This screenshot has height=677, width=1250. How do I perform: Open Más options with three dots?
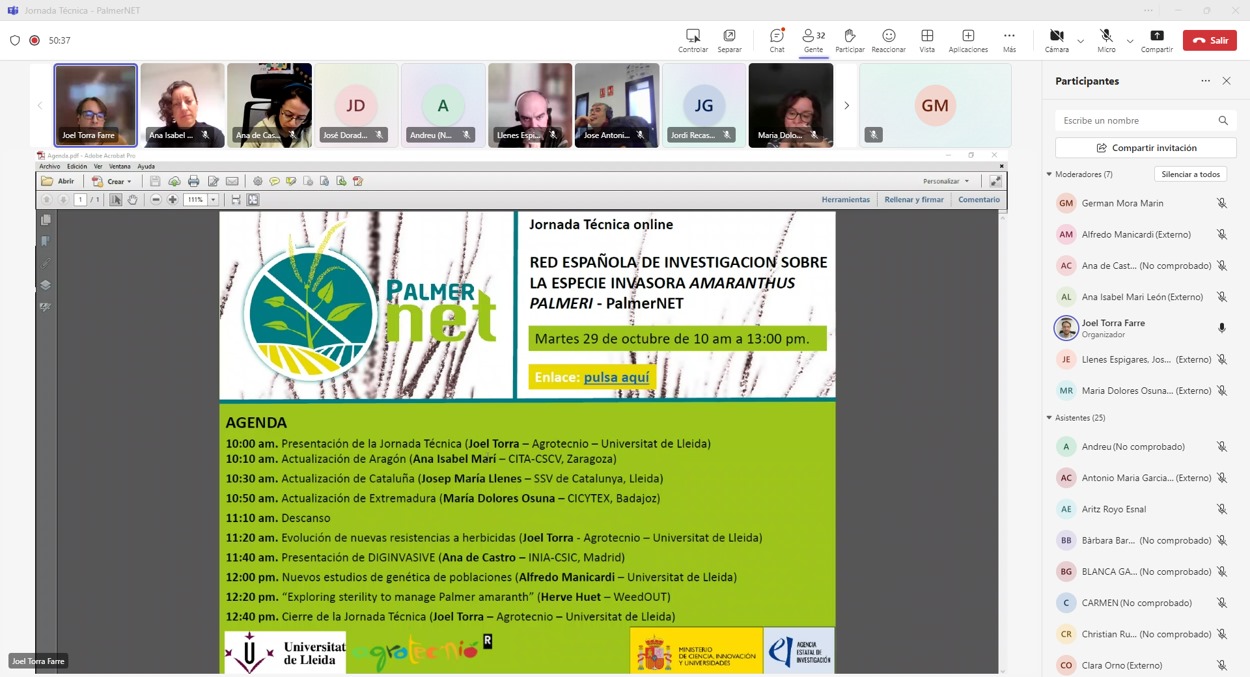(x=1009, y=40)
